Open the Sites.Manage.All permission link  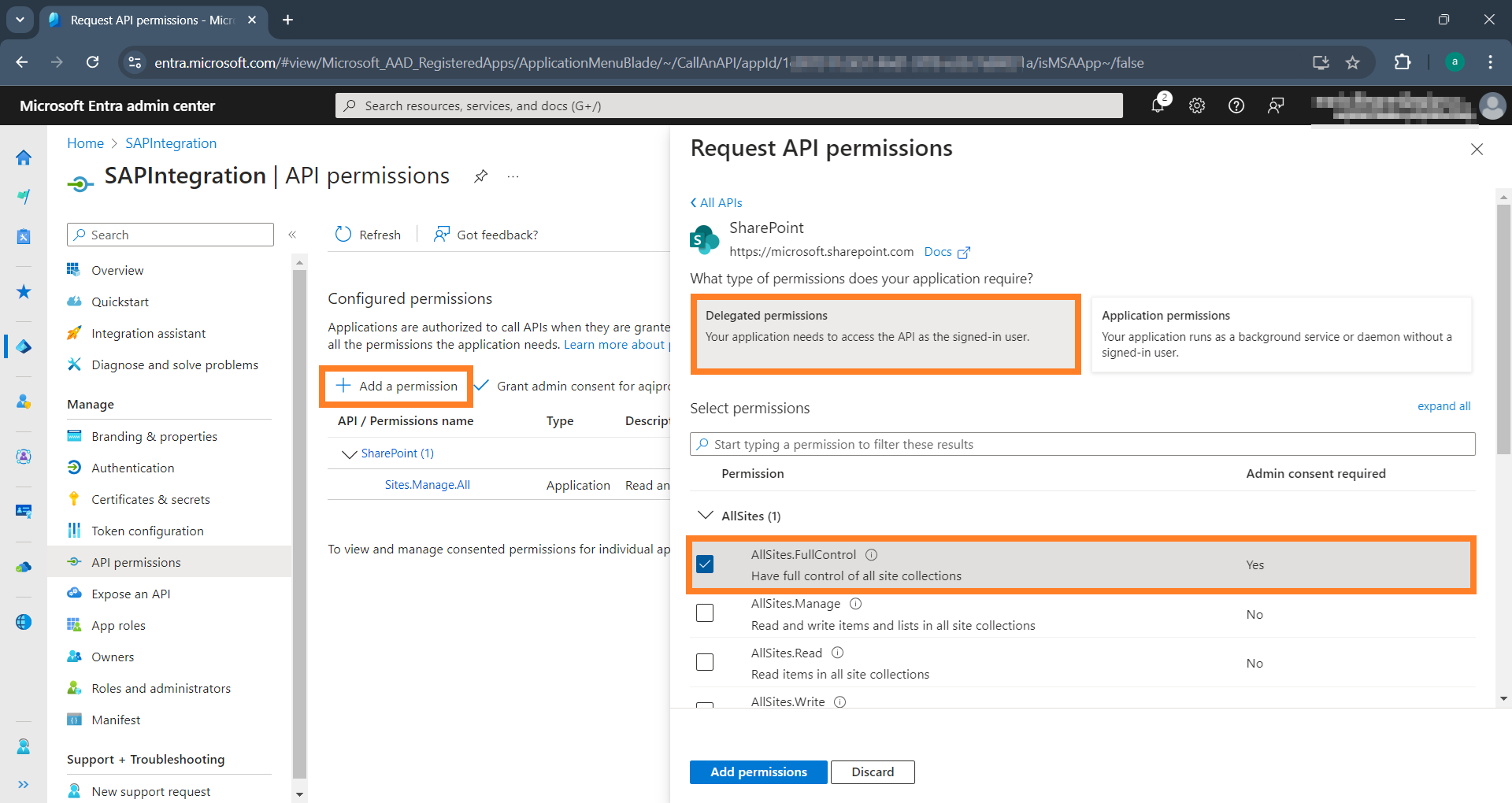[x=427, y=485]
